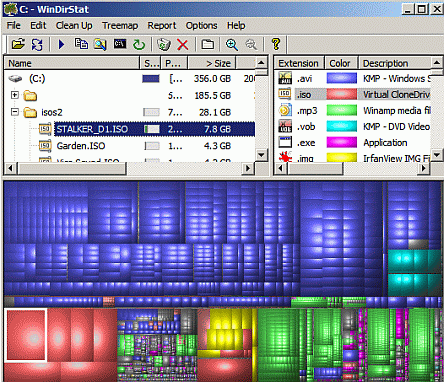Click the Winamp media file description

tap(397, 110)
